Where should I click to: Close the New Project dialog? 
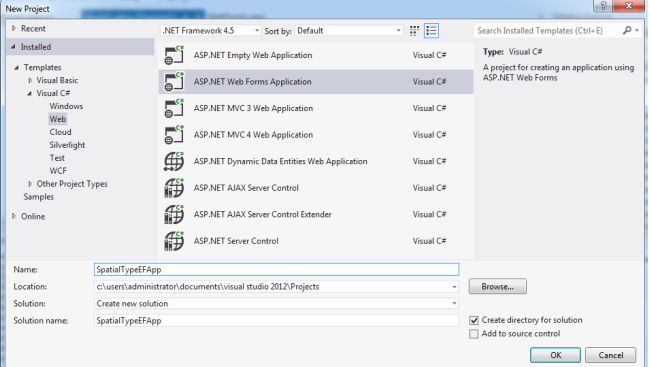pos(628,6)
